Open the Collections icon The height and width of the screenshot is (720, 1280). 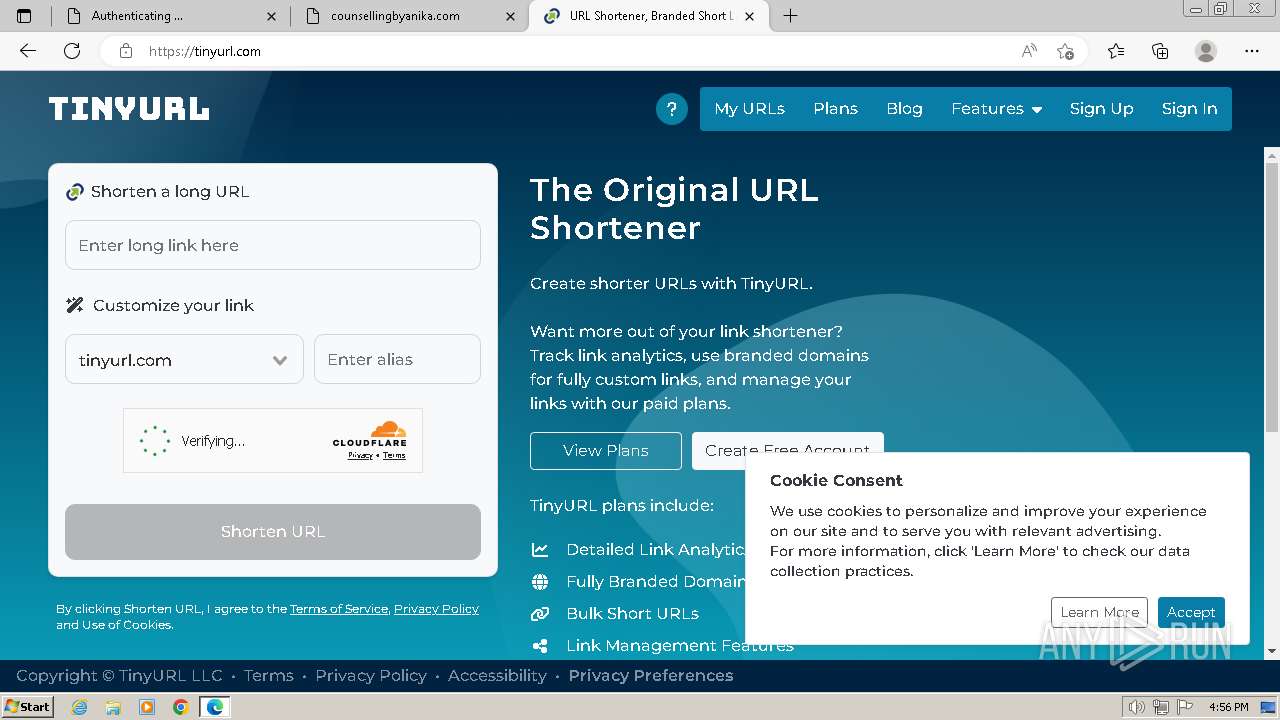1160,51
